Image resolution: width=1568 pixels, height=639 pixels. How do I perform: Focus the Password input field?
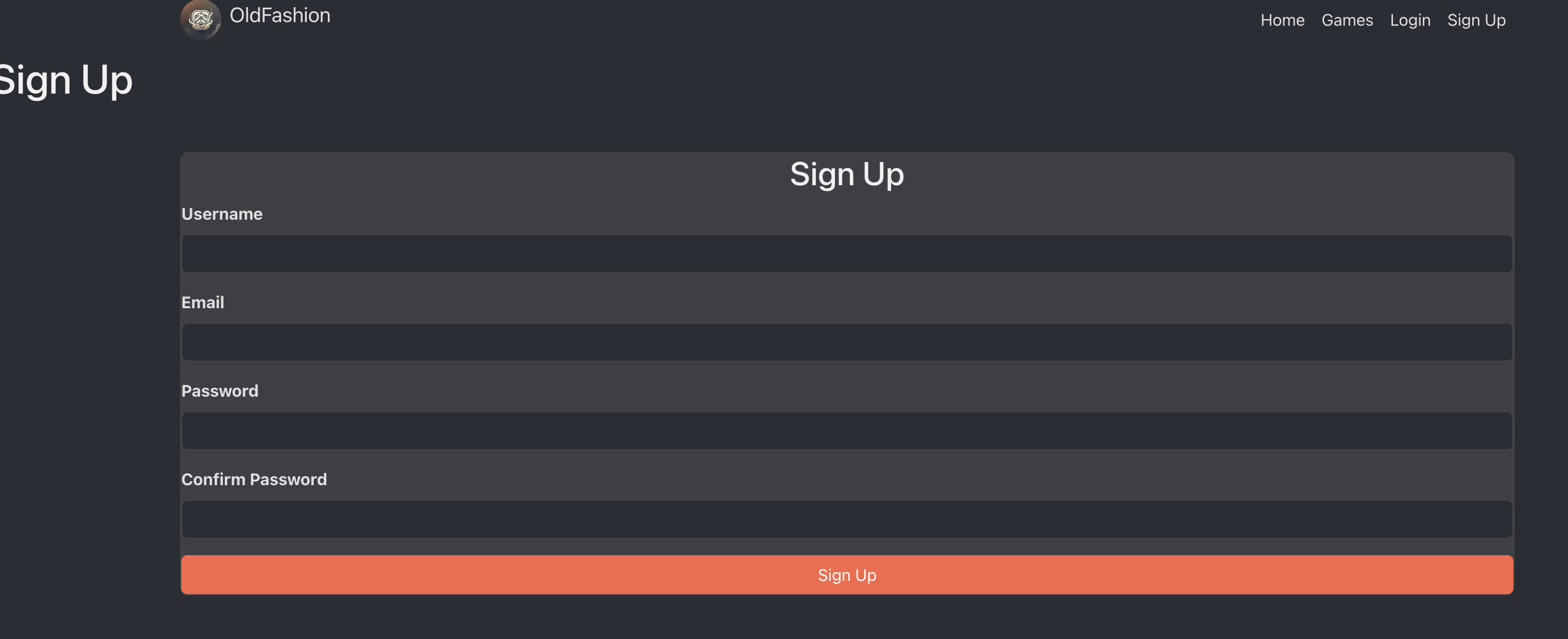pos(847,431)
